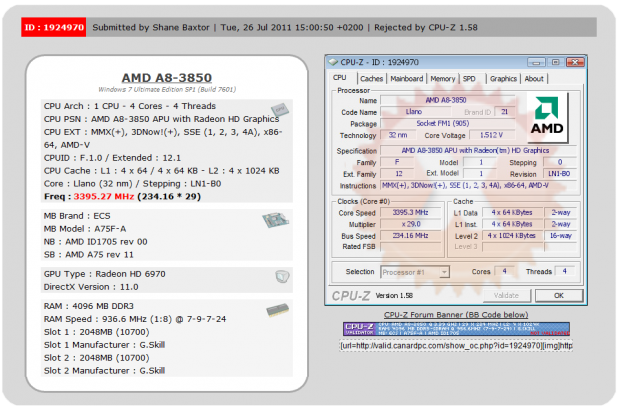Click the Specification field text
Image resolution: width=620 pixels, height=409 pixels.
[x=478, y=150]
